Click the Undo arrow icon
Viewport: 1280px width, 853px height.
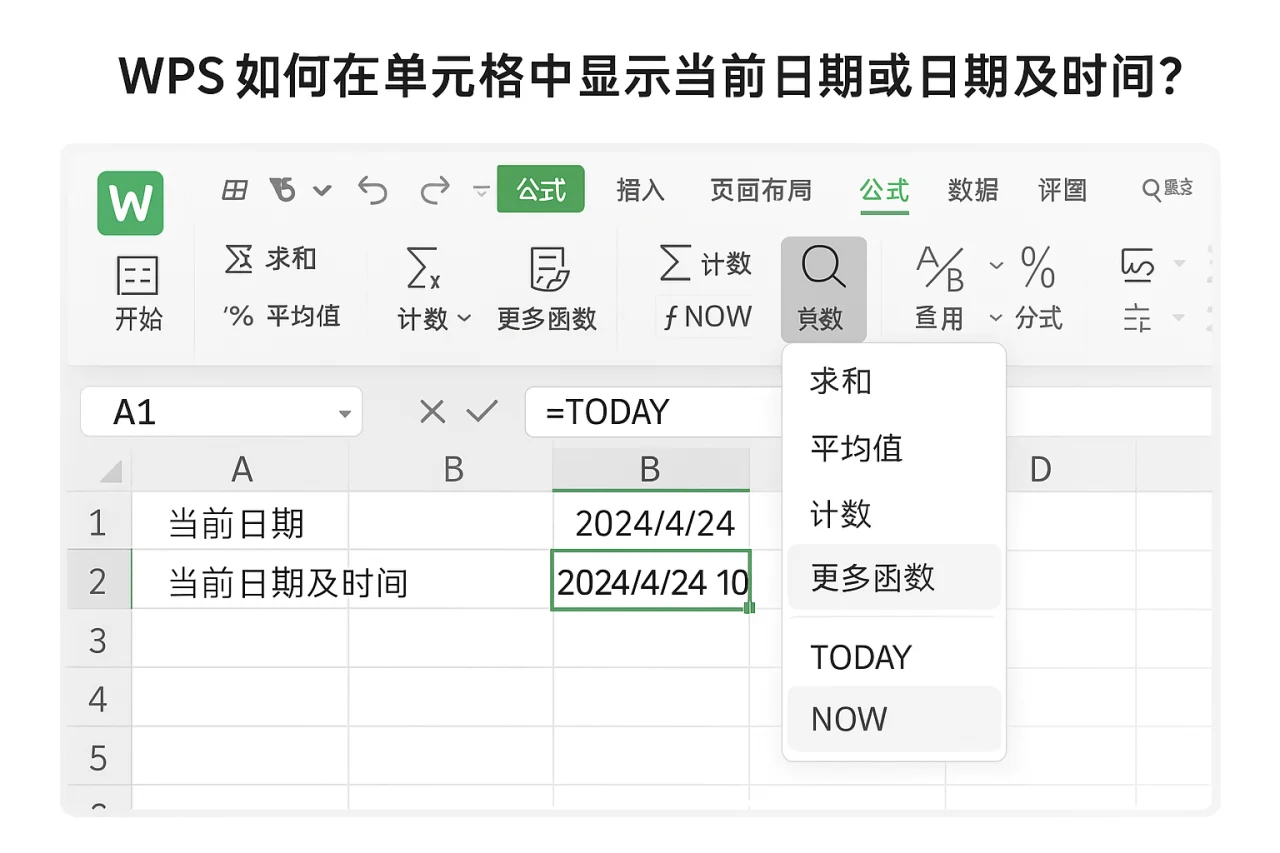371,190
